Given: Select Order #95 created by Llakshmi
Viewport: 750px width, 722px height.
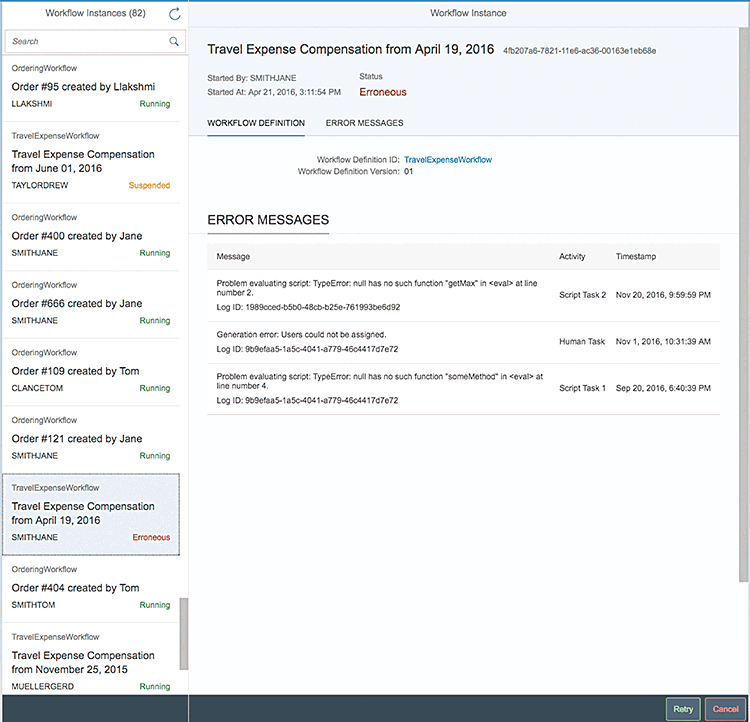Looking at the screenshot, I should pos(91,86).
